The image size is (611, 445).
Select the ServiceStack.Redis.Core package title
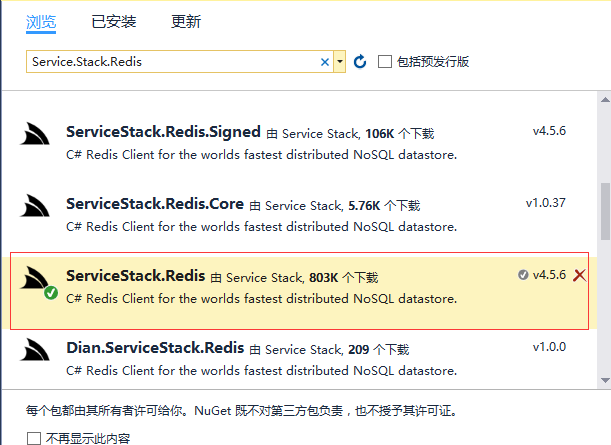click(155, 204)
